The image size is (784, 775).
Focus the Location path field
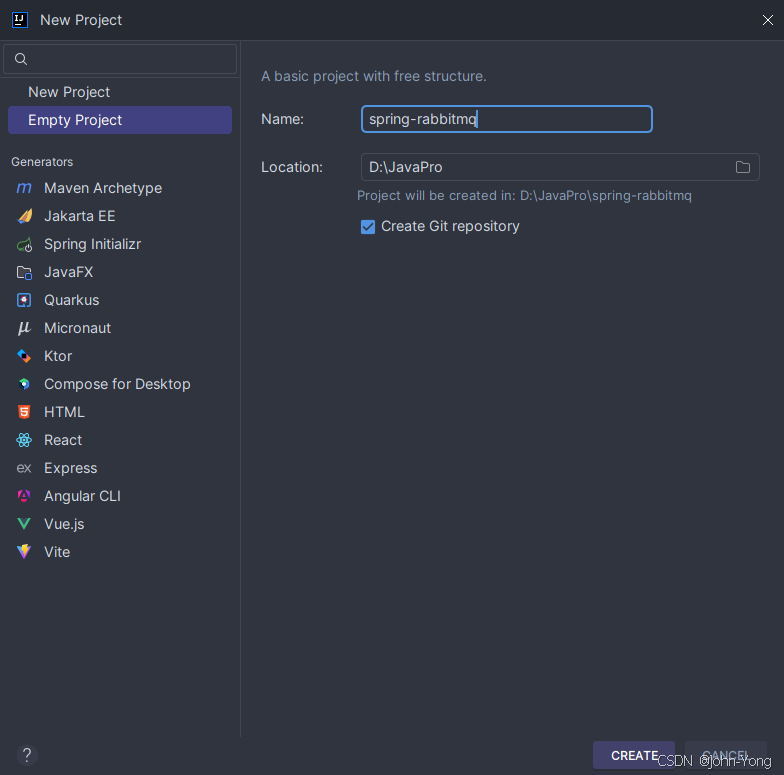pos(560,167)
